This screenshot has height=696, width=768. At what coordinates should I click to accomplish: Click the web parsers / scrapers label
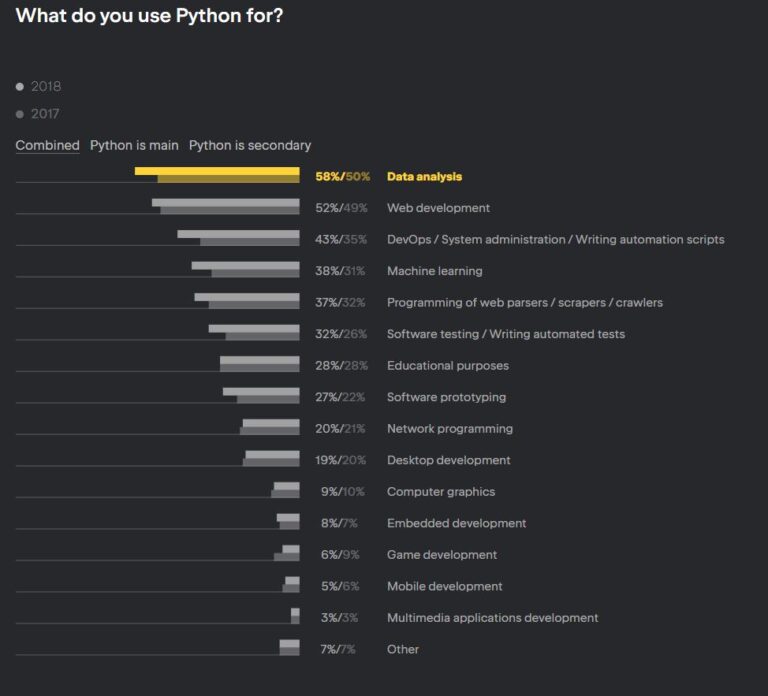(524, 303)
